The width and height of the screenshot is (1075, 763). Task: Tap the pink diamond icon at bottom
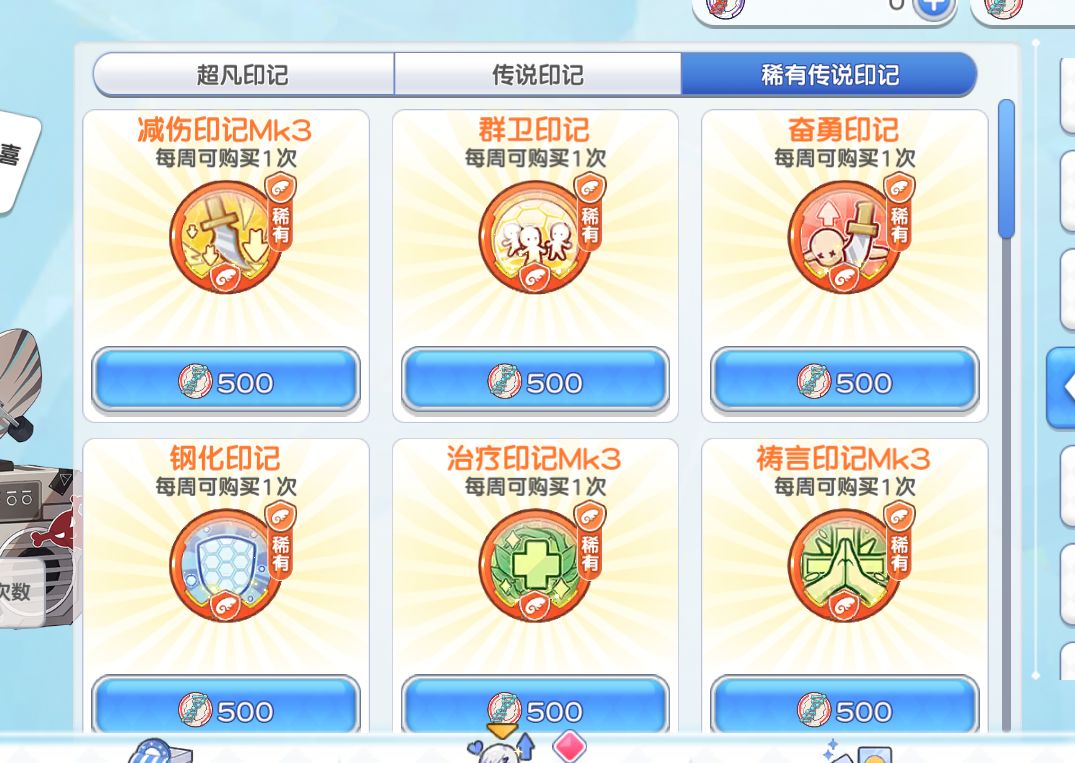click(x=569, y=746)
